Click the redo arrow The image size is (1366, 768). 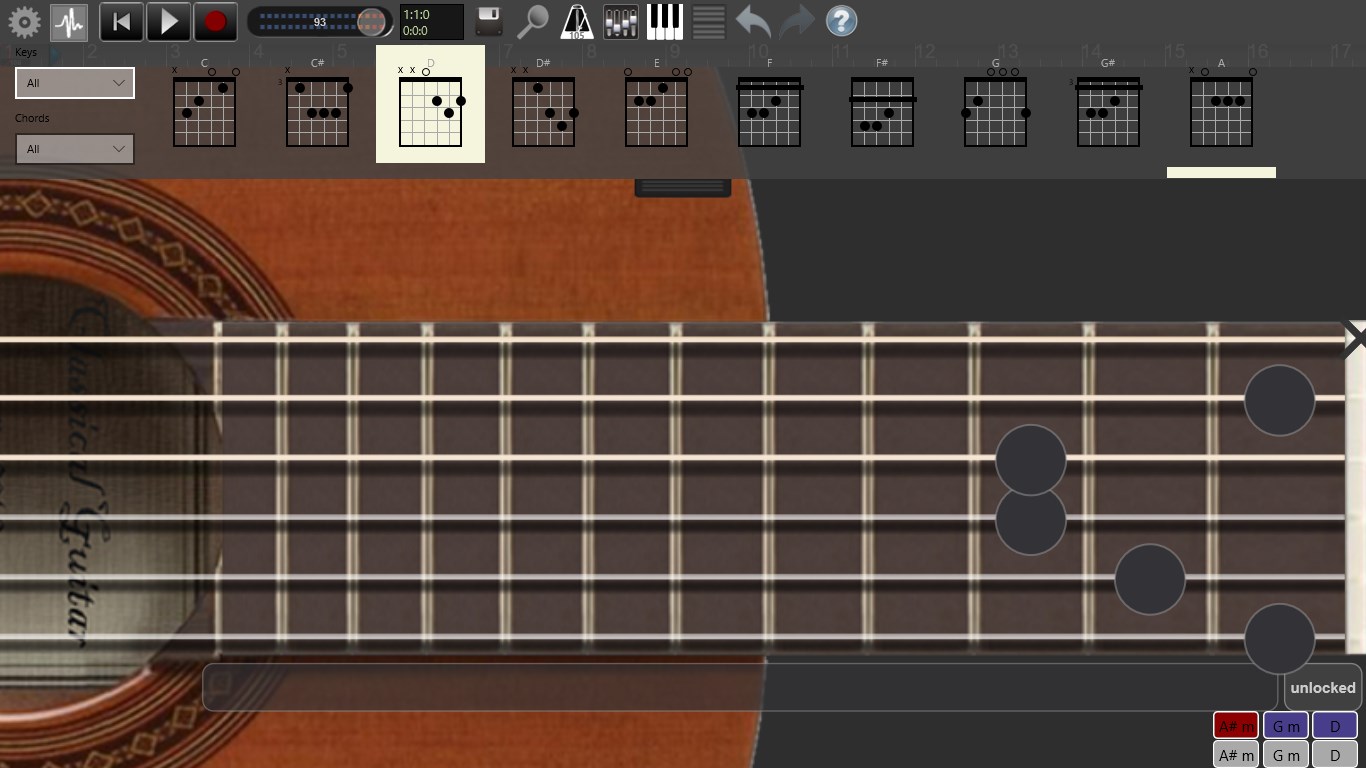click(x=795, y=20)
